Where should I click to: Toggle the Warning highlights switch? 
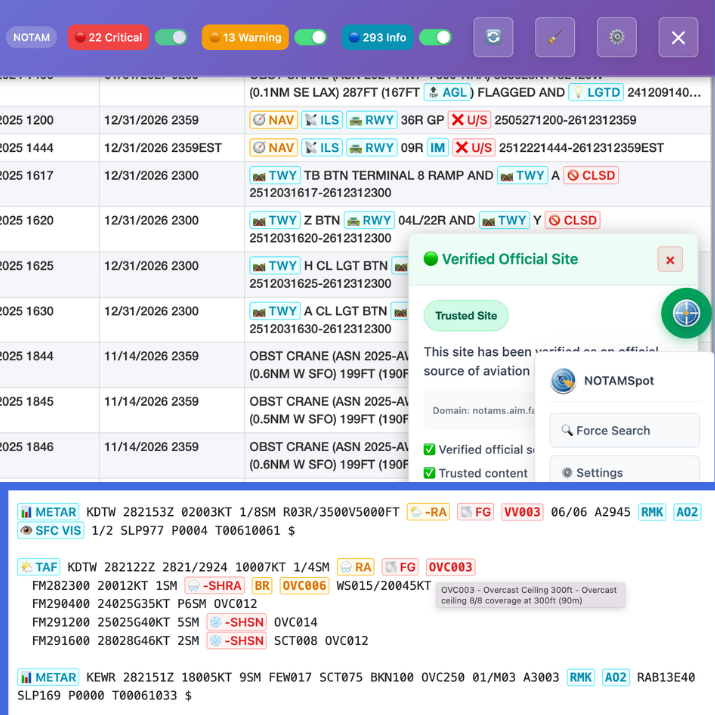(311, 37)
